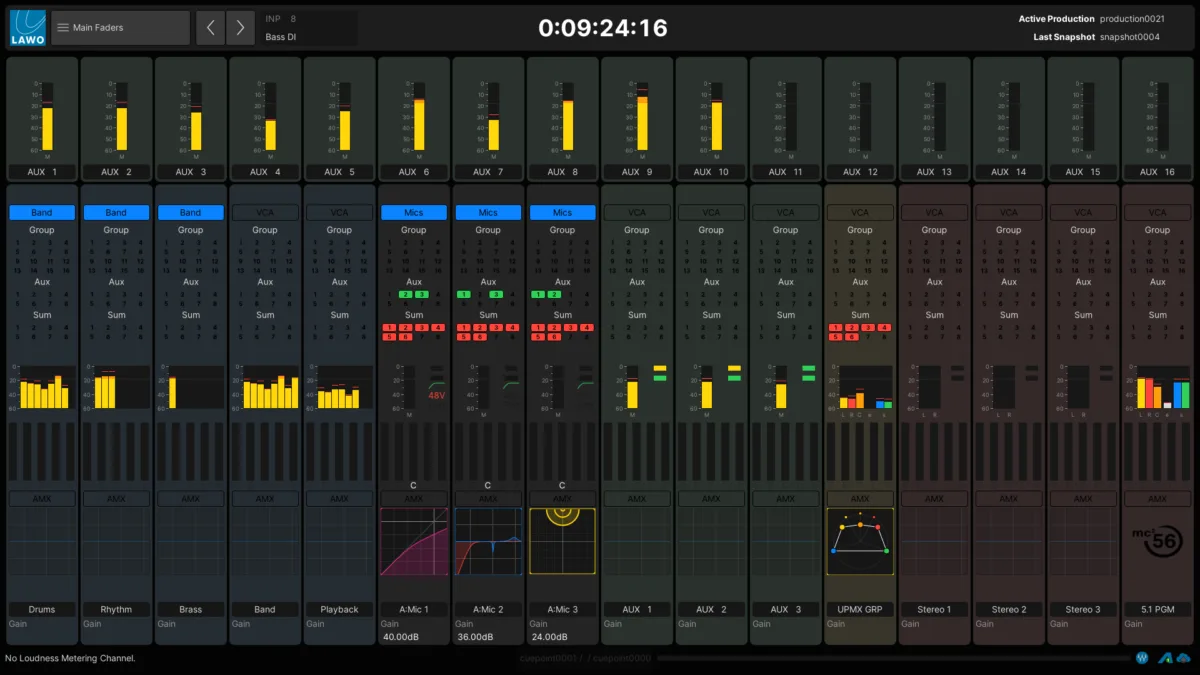Screen dimensions: 1200x675
Task: Click the VCA button on Playback strip
Action: pyautogui.click(x=339, y=213)
